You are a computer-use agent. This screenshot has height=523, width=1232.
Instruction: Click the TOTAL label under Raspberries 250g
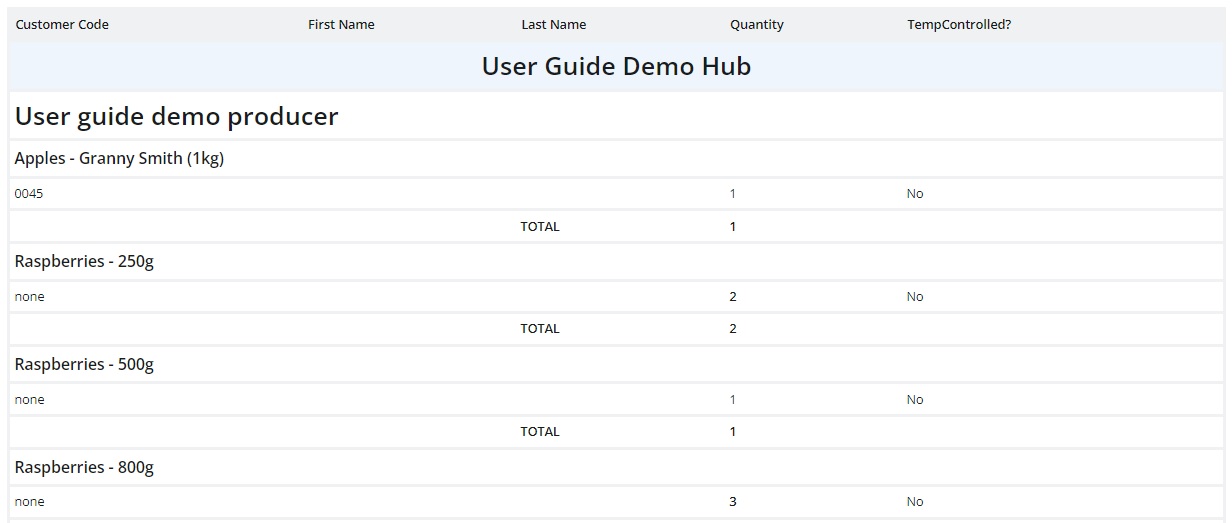pos(539,329)
